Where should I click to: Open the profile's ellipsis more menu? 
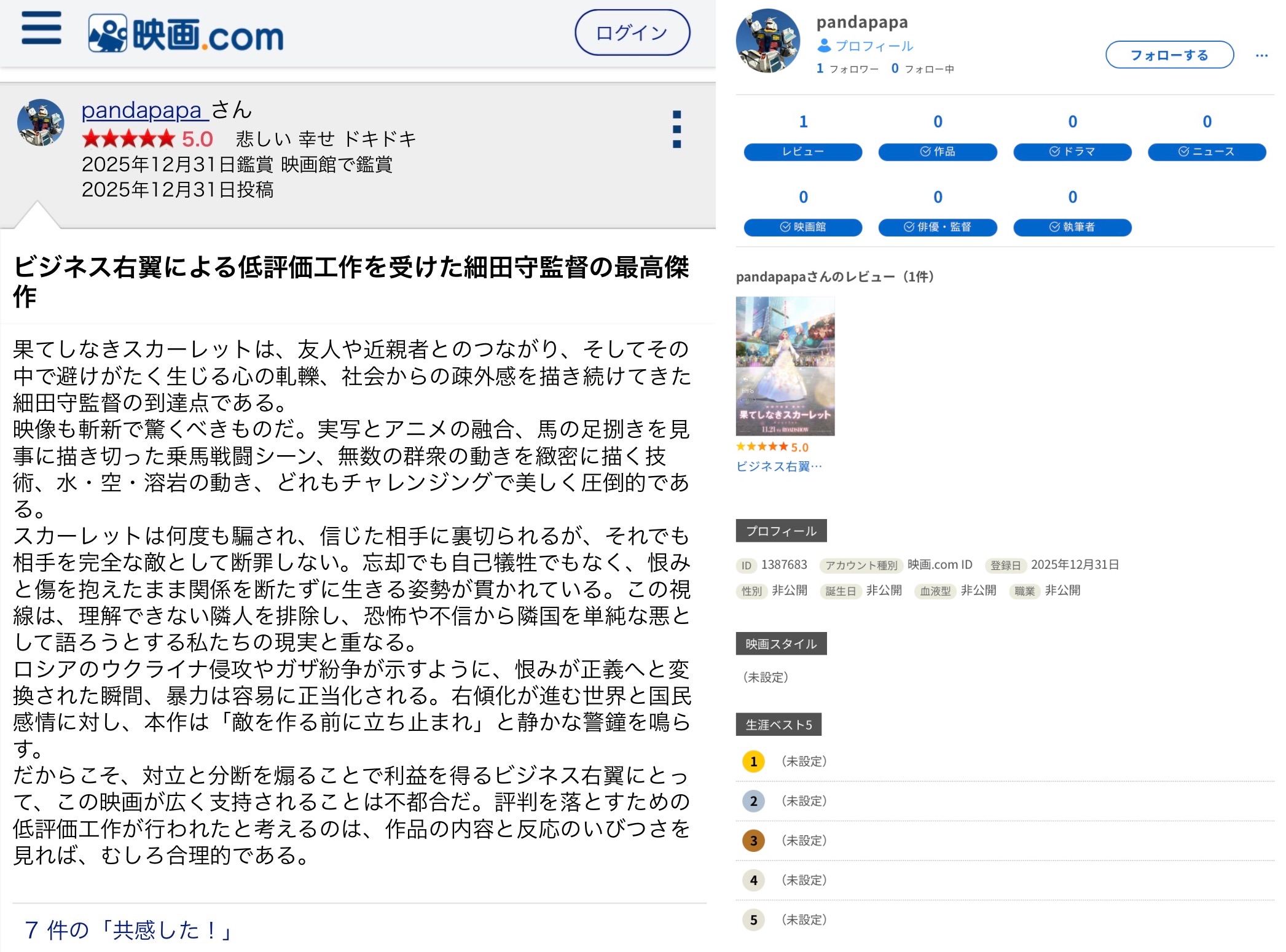[1261, 55]
